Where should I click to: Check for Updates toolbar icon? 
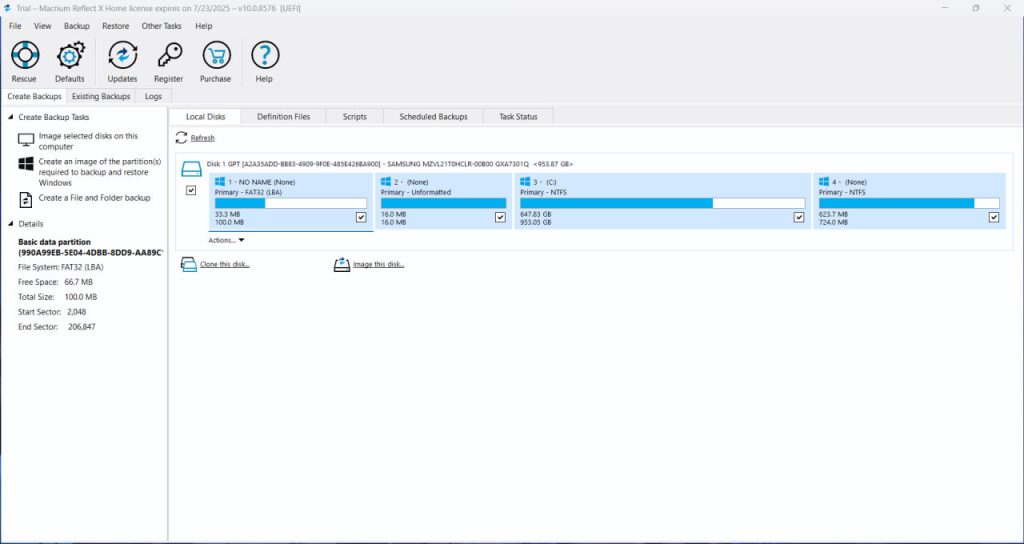pos(123,56)
